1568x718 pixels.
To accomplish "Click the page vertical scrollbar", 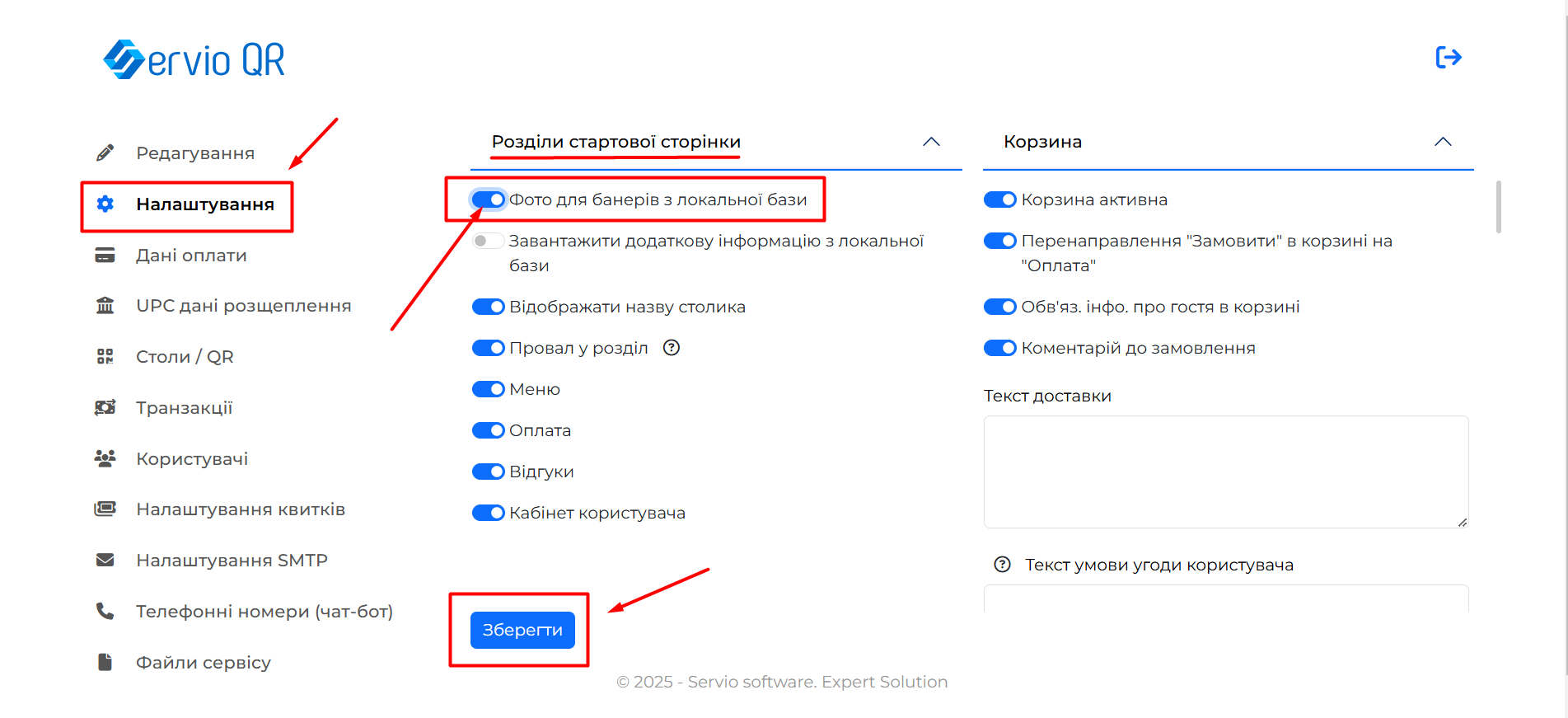I will pyautogui.click(x=1498, y=207).
